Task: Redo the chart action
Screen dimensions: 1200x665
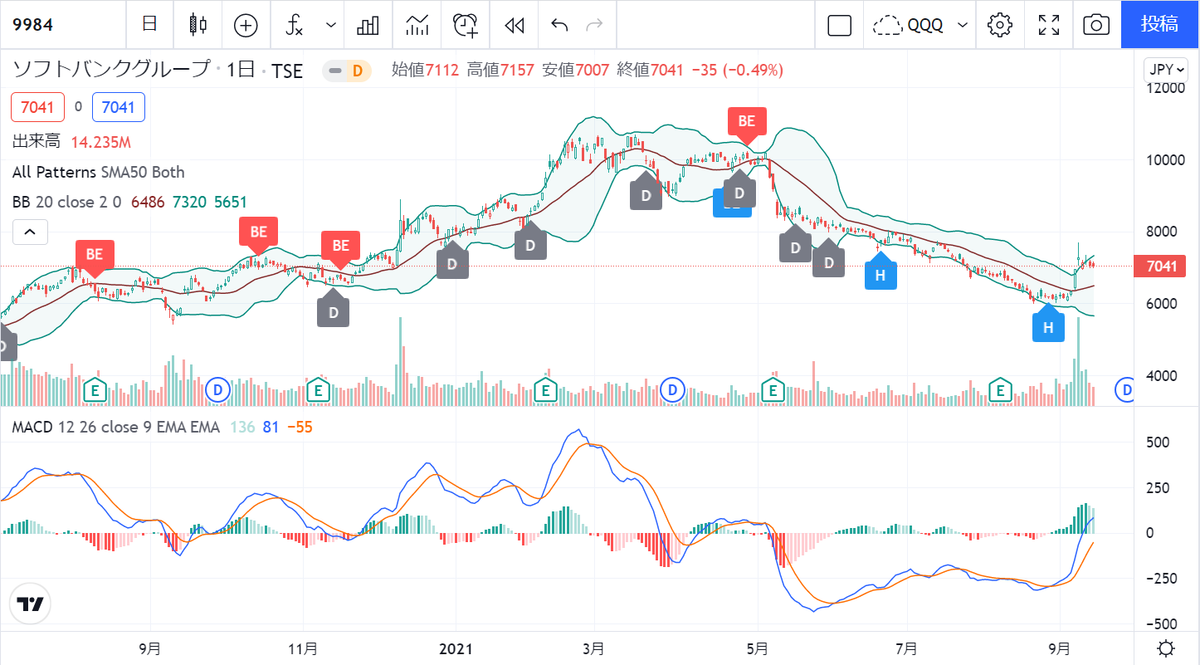Action: tap(594, 24)
